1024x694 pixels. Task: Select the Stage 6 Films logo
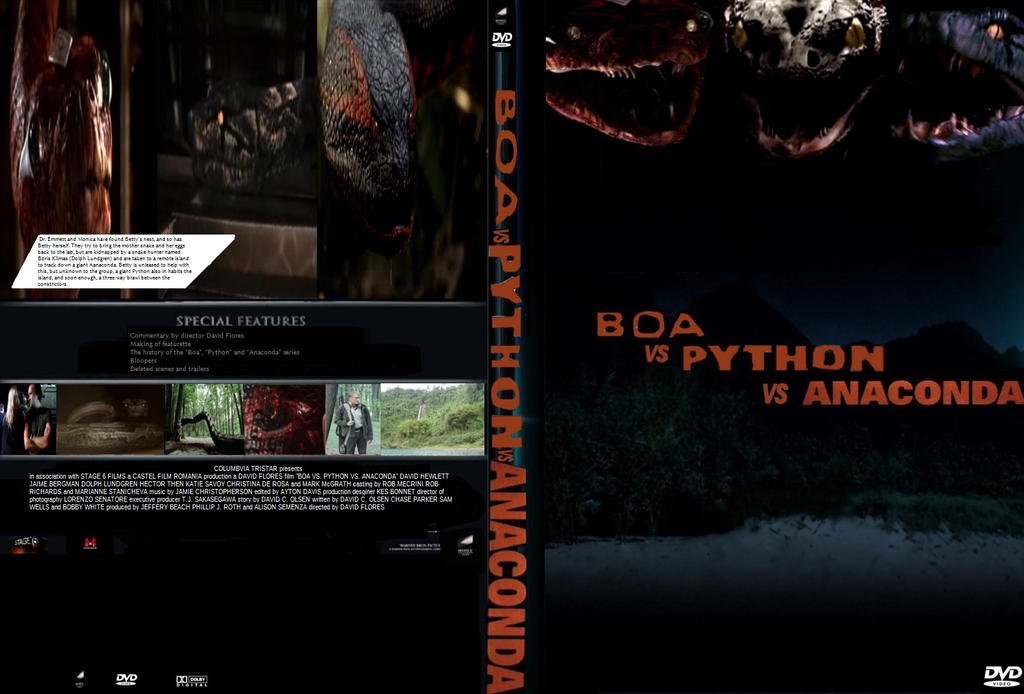30,541
